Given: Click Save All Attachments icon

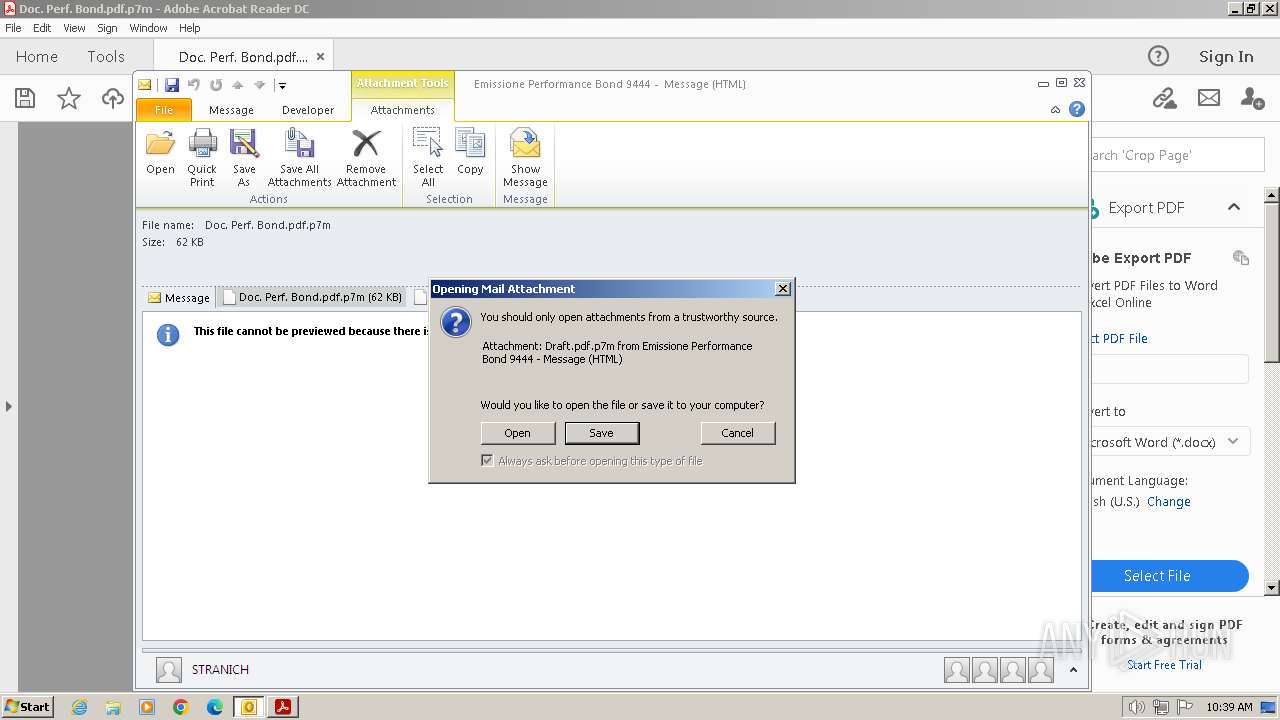Looking at the screenshot, I should pyautogui.click(x=299, y=145).
